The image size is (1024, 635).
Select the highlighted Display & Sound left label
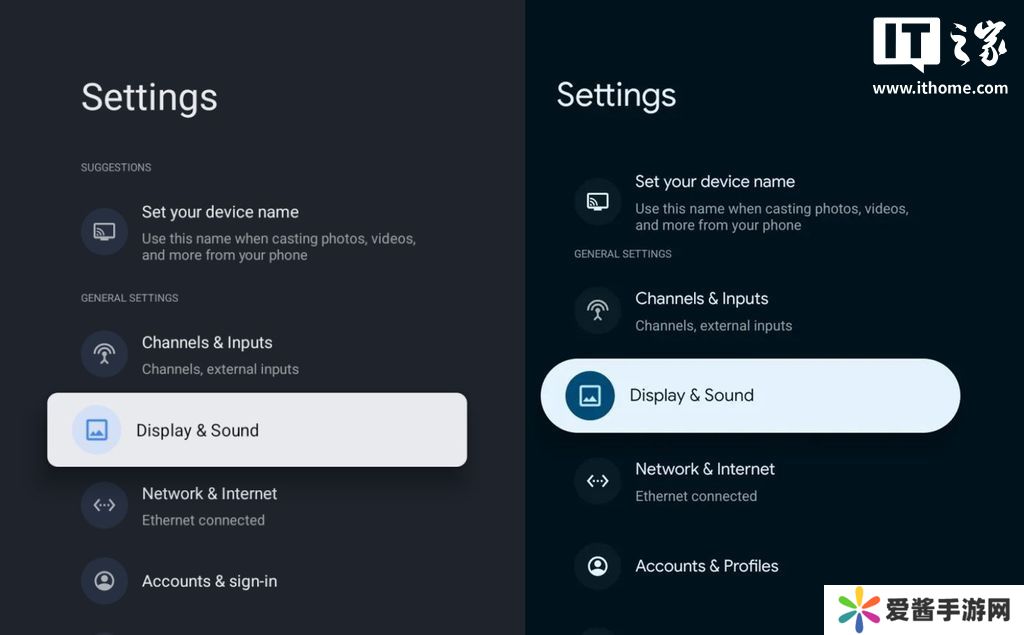197,430
